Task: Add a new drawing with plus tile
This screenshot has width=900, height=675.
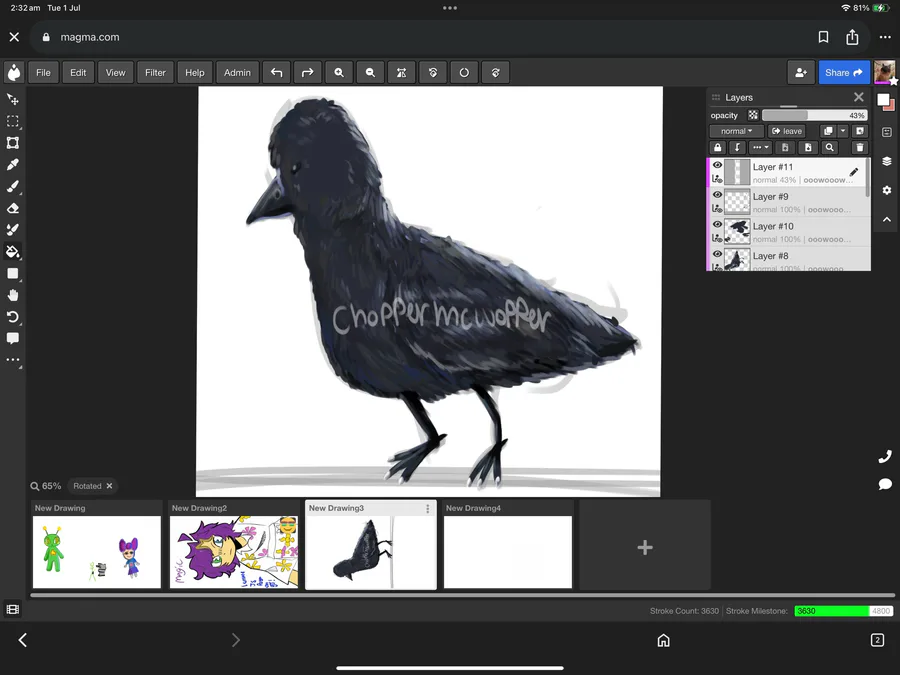Action: (x=645, y=547)
